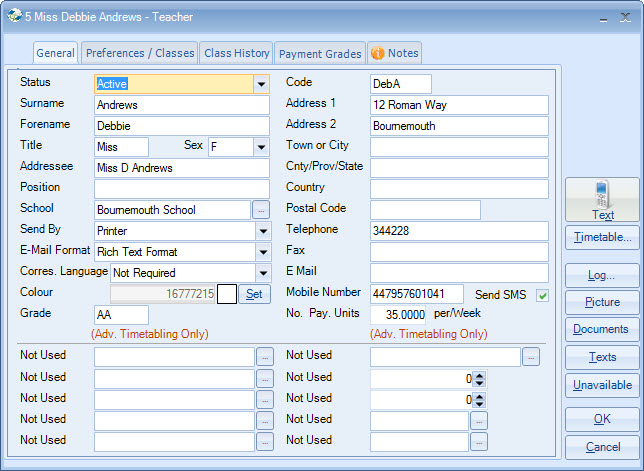Click the info icon on Notes tab
The height and width of the screenshot is (471, 644).
click(x=377, y=53)
